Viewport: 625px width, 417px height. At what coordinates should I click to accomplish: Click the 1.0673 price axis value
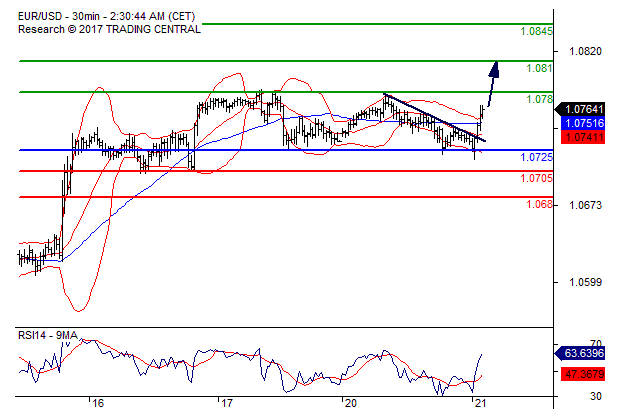[x=585, y=205]
